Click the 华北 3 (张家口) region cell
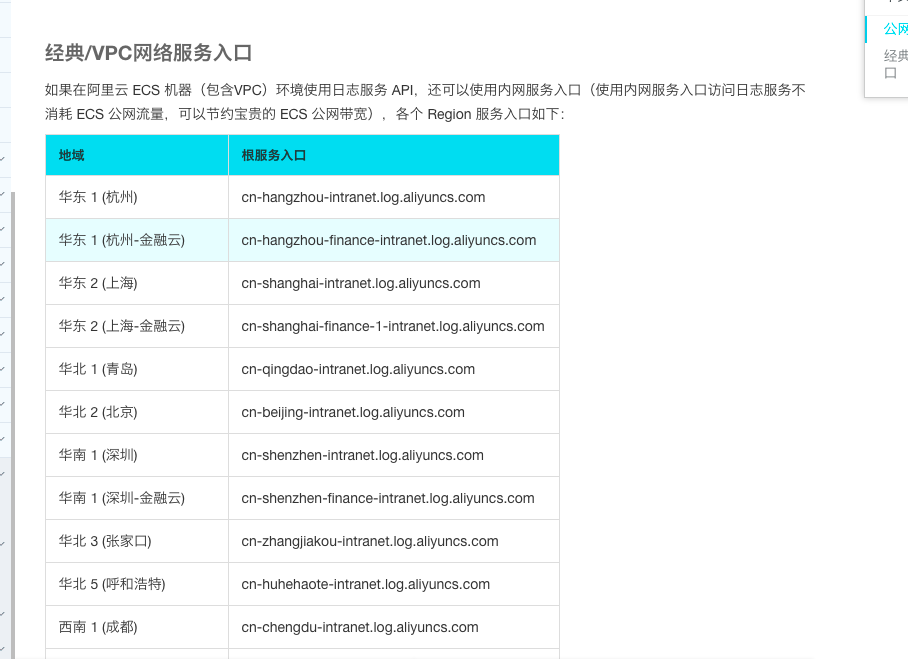This screenshot has width=908, height=659. click(137, 541)
